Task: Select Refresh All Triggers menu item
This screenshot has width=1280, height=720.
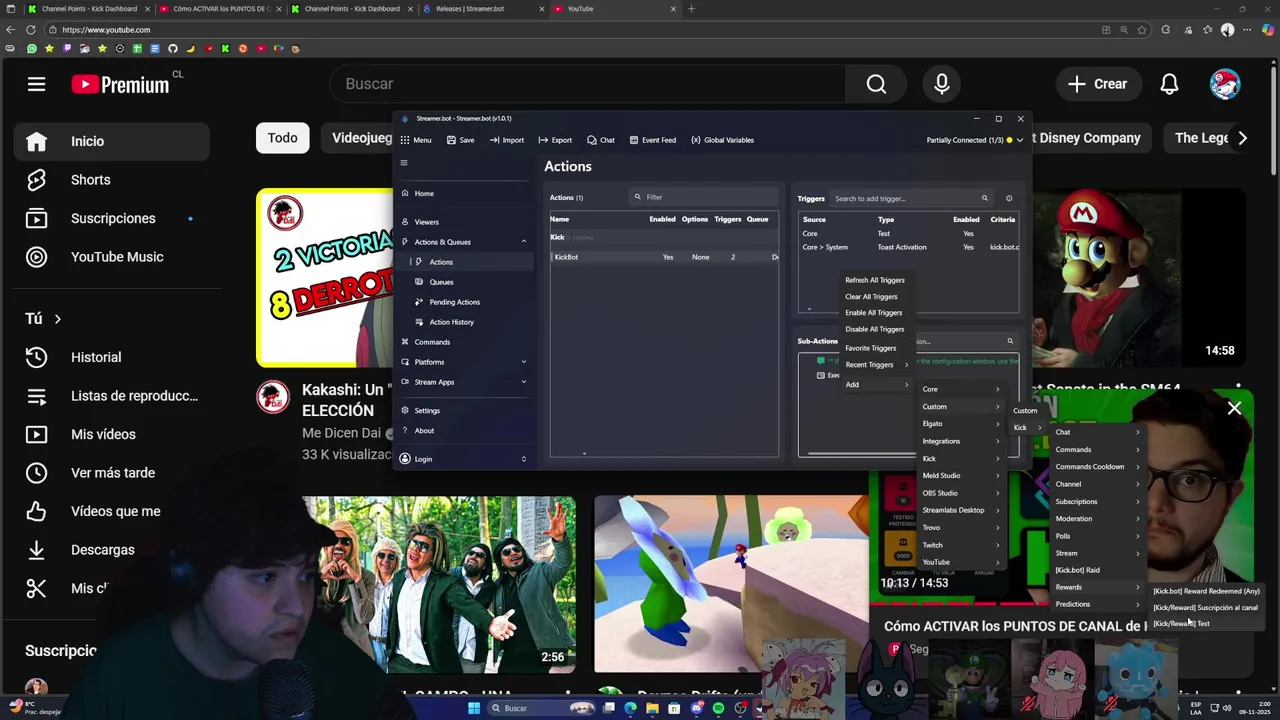Action: pos(875,280)
